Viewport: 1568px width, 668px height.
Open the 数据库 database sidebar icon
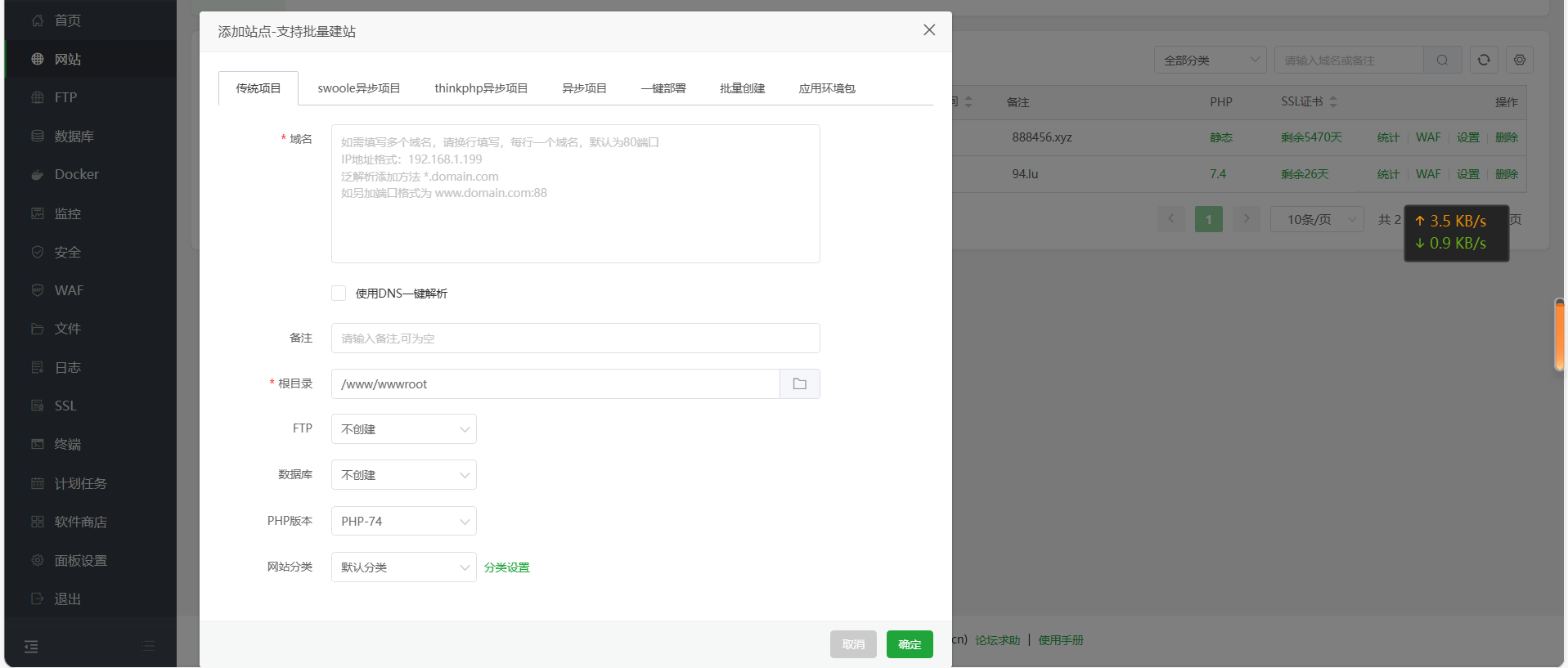tap(38, 136)
